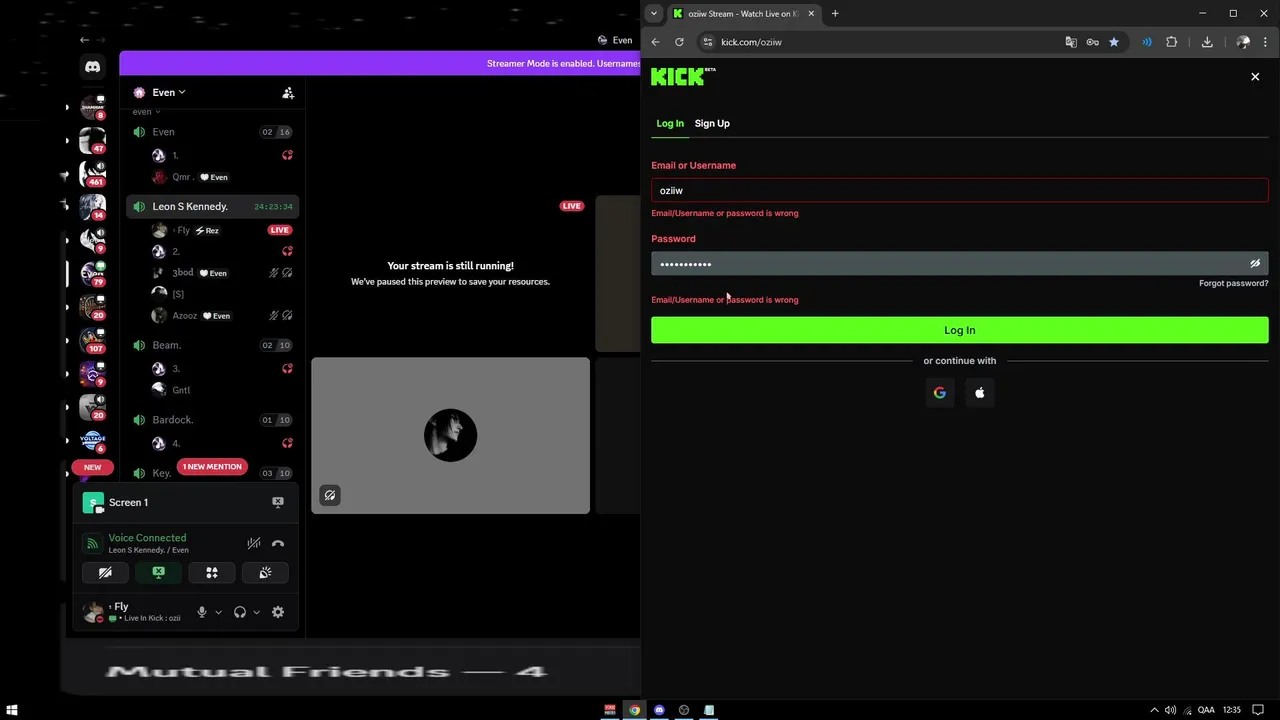Image resolution: width=1280 pixels, height=720 pixels.
Task: Open saved passwords key icon
Action: 1092,42
